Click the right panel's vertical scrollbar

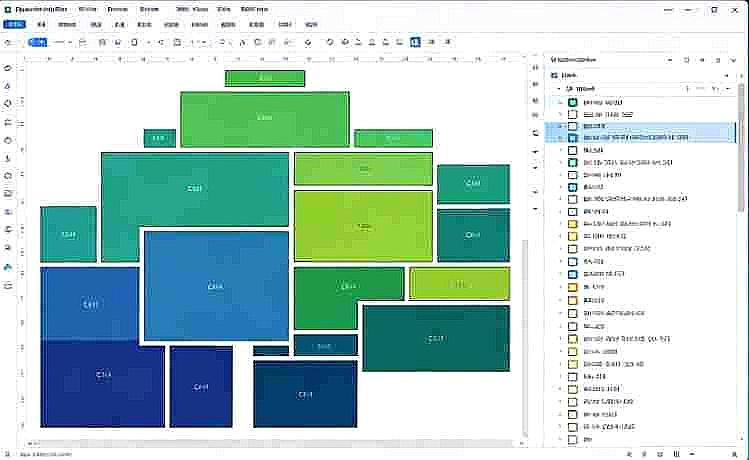coord(741,148)
